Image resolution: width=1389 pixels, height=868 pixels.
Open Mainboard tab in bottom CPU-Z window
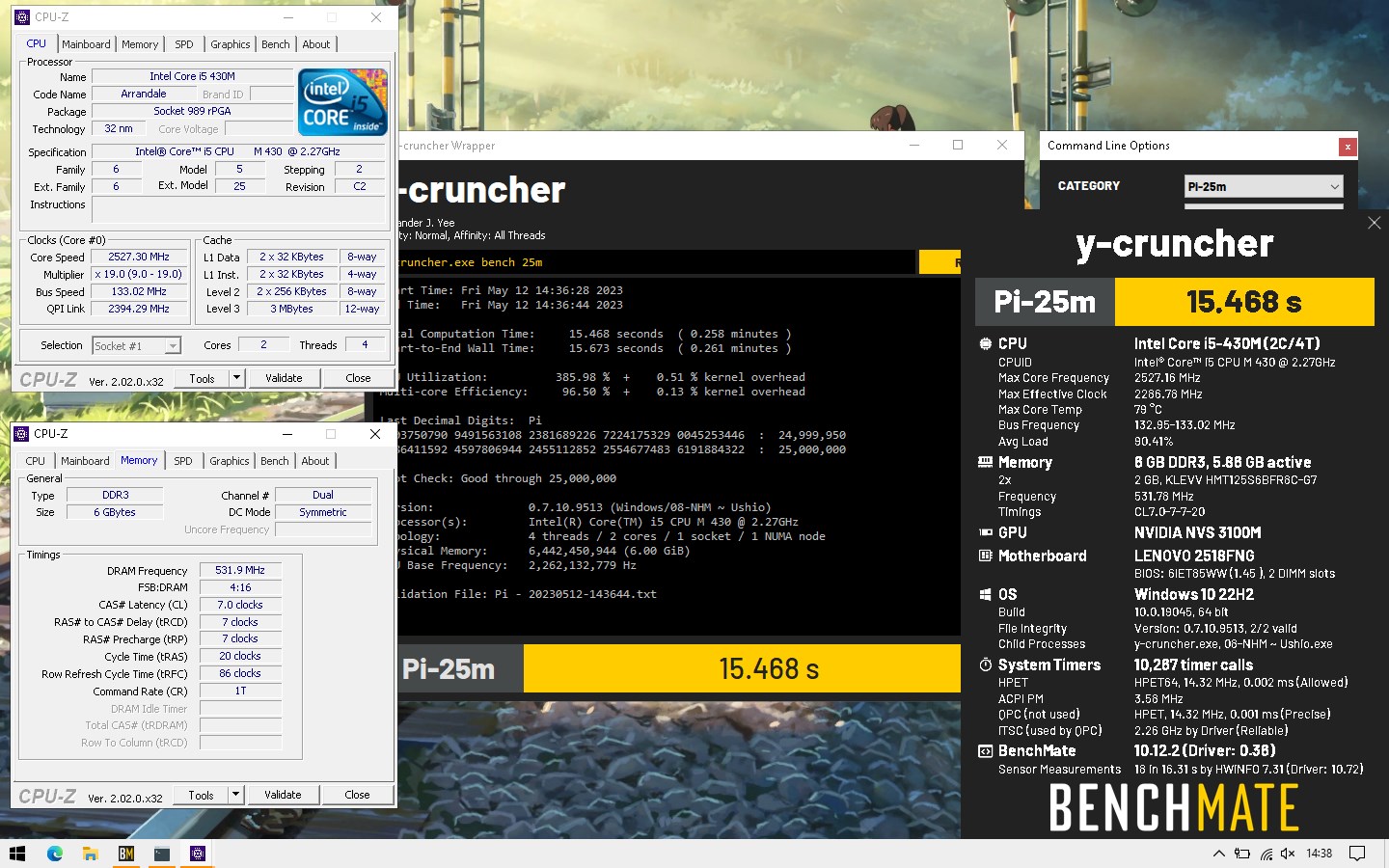pos(85,461)
